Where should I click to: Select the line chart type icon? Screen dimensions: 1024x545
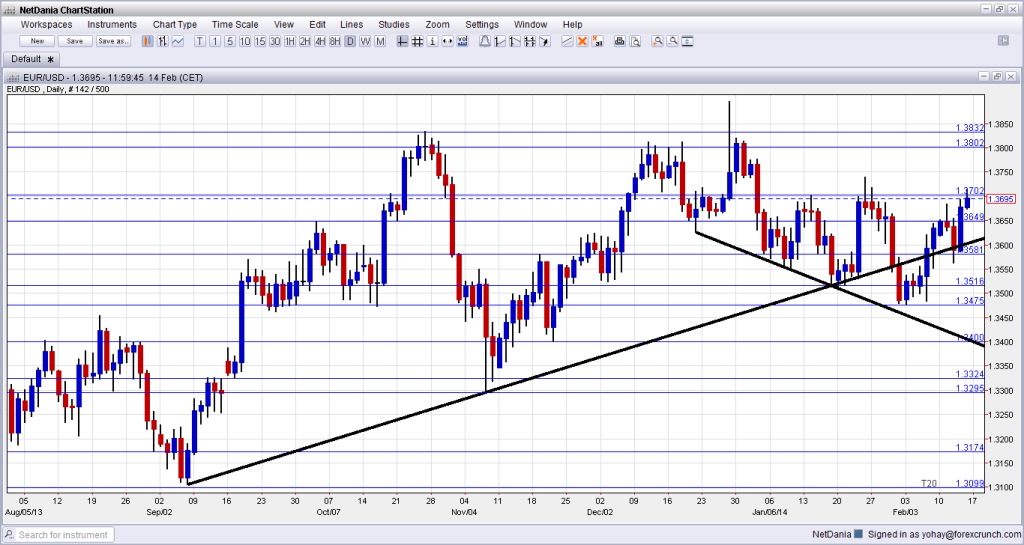pyautogui.click(x=178, y=41)
